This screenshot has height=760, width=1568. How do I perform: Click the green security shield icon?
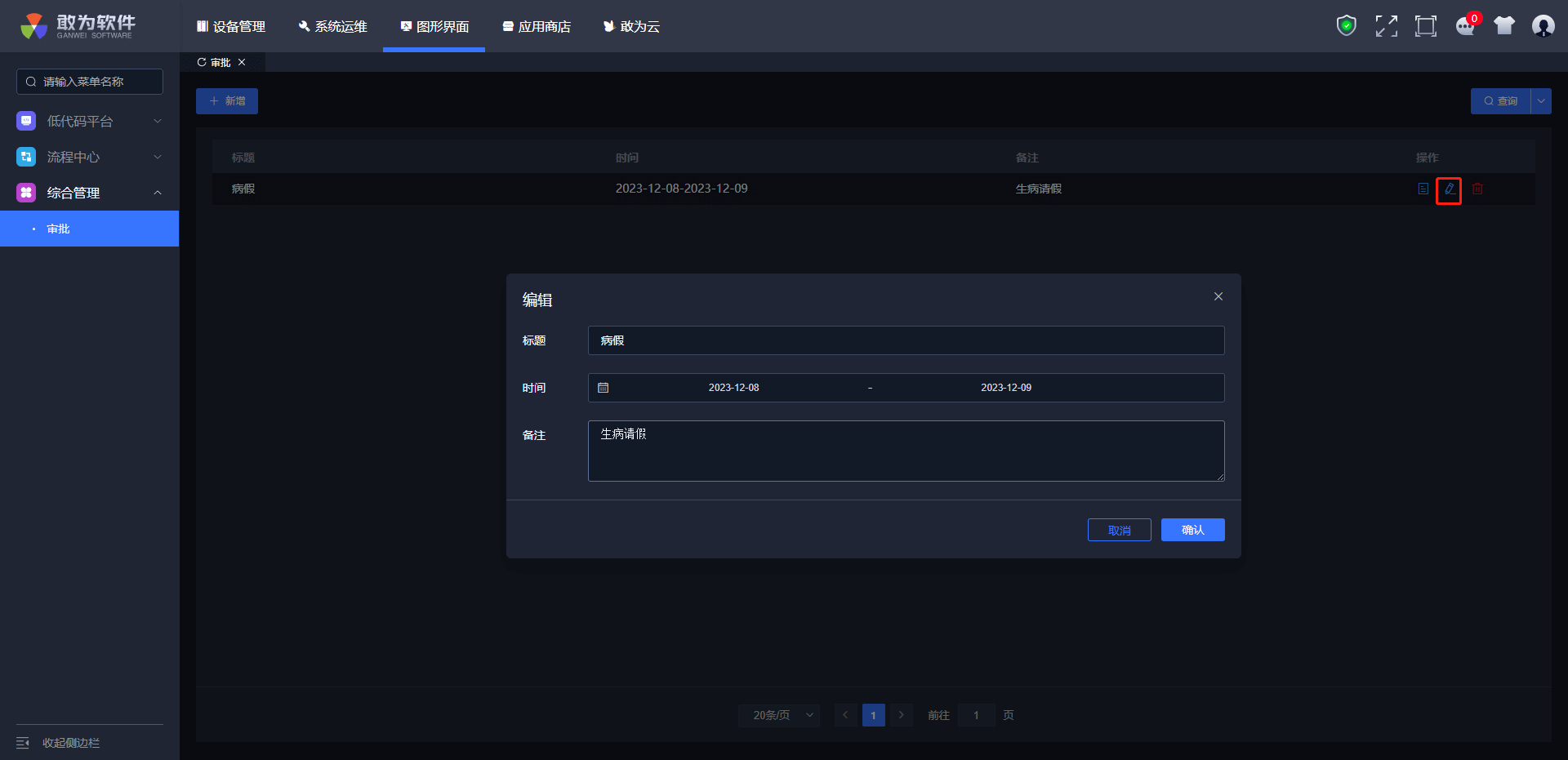coord(1346,26)
